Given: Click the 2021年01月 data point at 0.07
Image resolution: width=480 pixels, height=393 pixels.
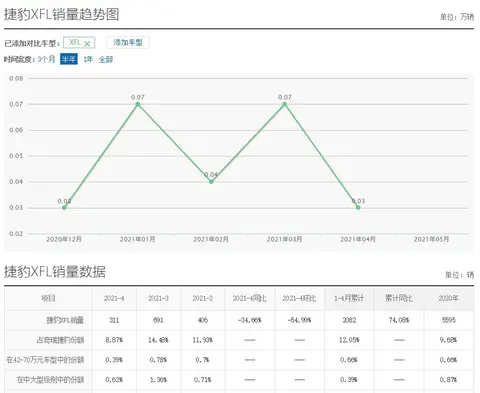Looking at the screenshot, I should point(138,104).
